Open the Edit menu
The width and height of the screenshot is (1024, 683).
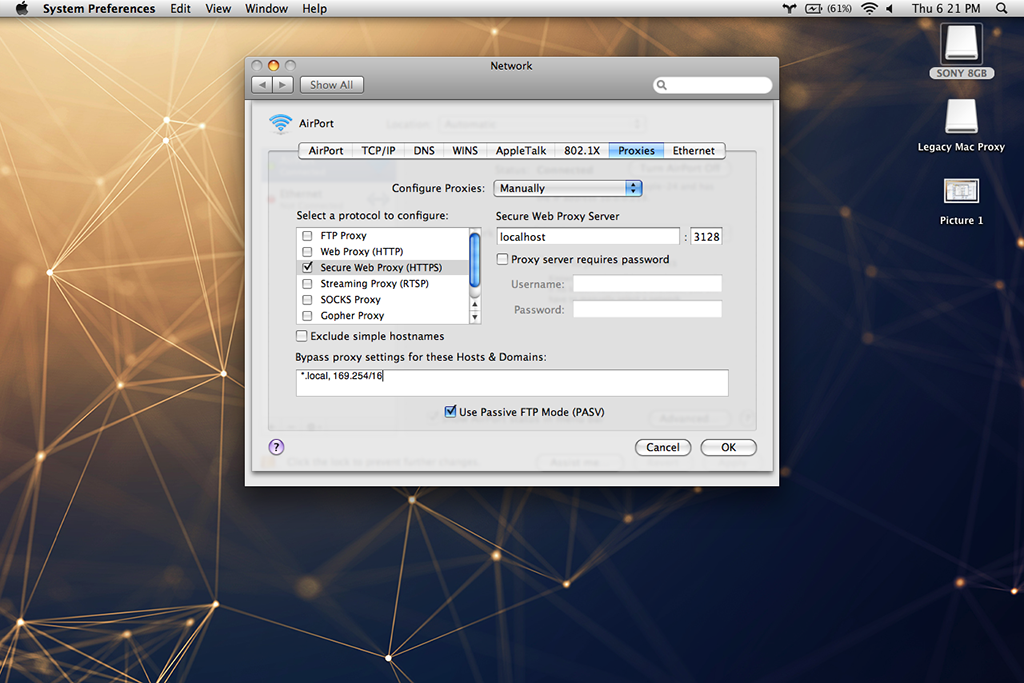[x=180, y=8]
